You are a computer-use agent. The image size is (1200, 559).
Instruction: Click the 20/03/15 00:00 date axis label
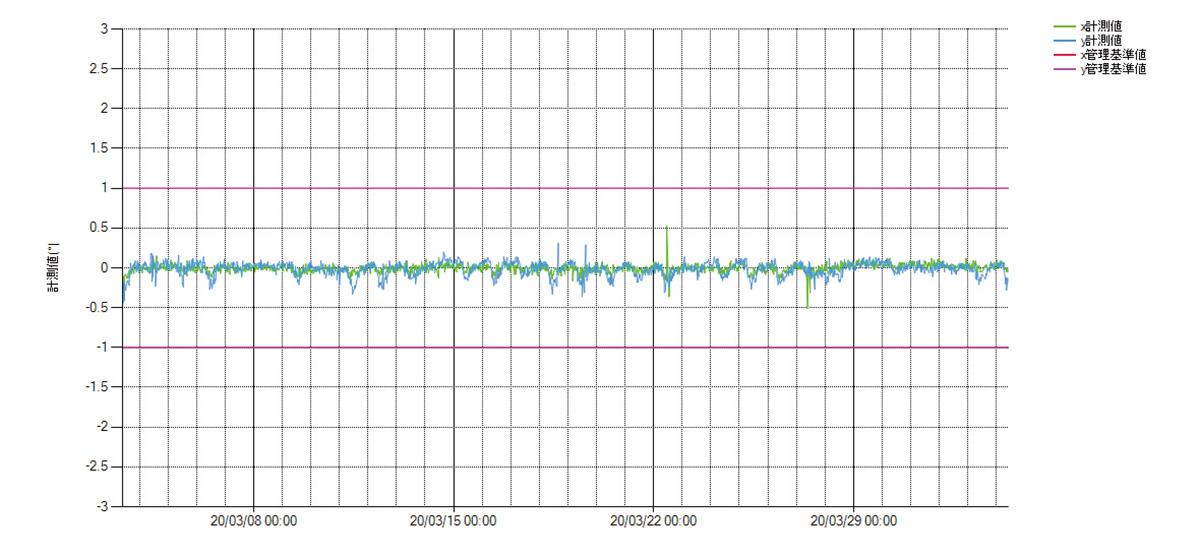point(454,521)
